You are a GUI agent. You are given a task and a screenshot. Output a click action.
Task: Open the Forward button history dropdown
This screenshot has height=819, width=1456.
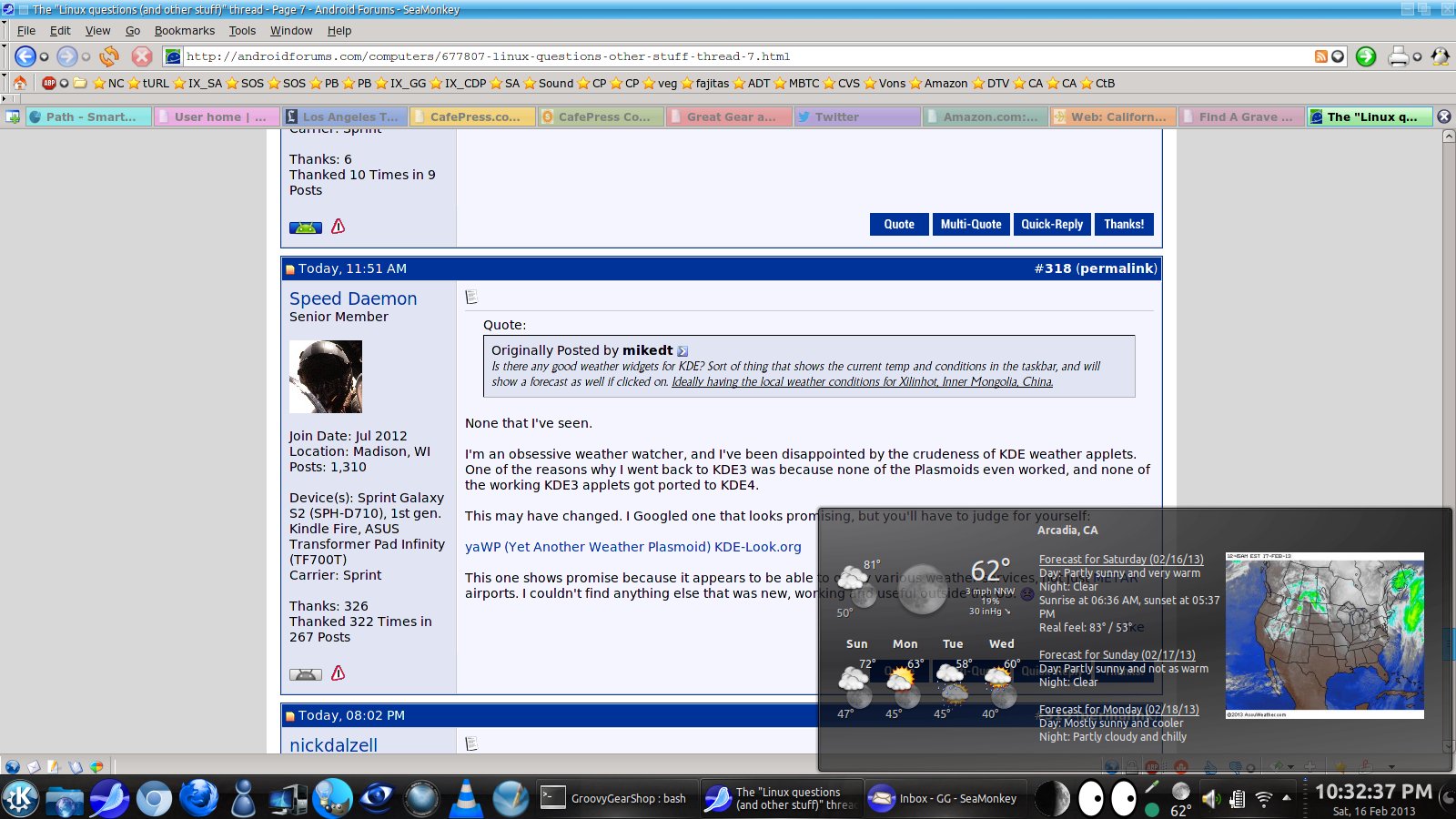(x=86, y=56)
